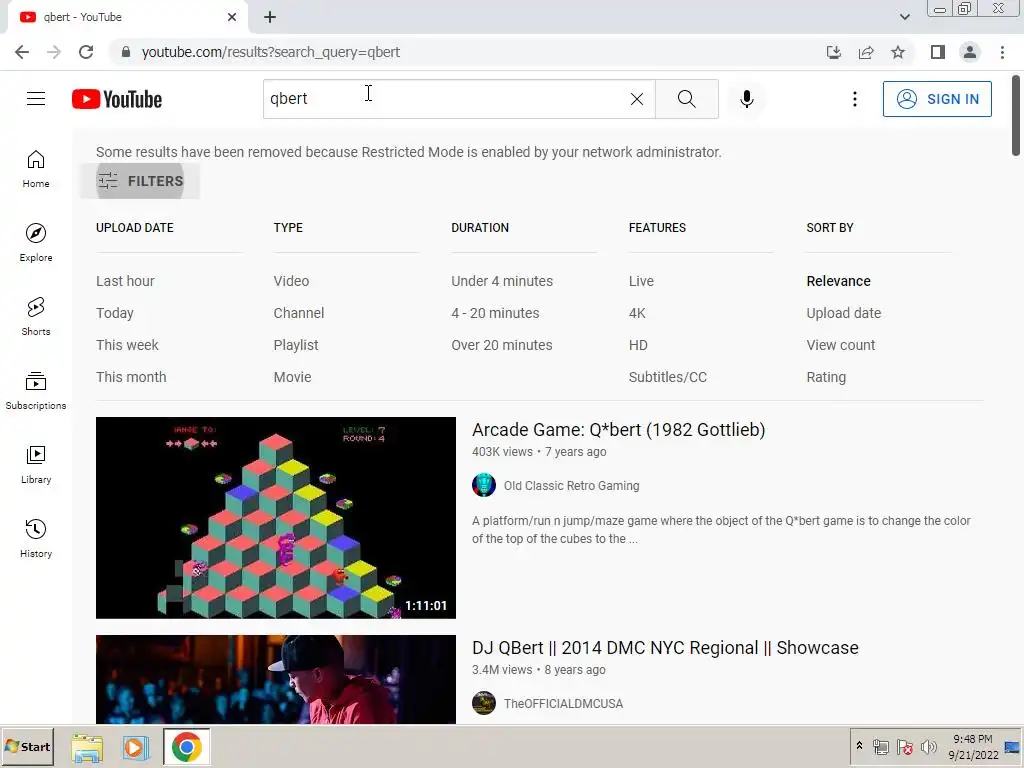The width and height of the screenshot is (1024, 768).
Task: Open Chrome three-dot menu
Action: (x=1002, y=52)
